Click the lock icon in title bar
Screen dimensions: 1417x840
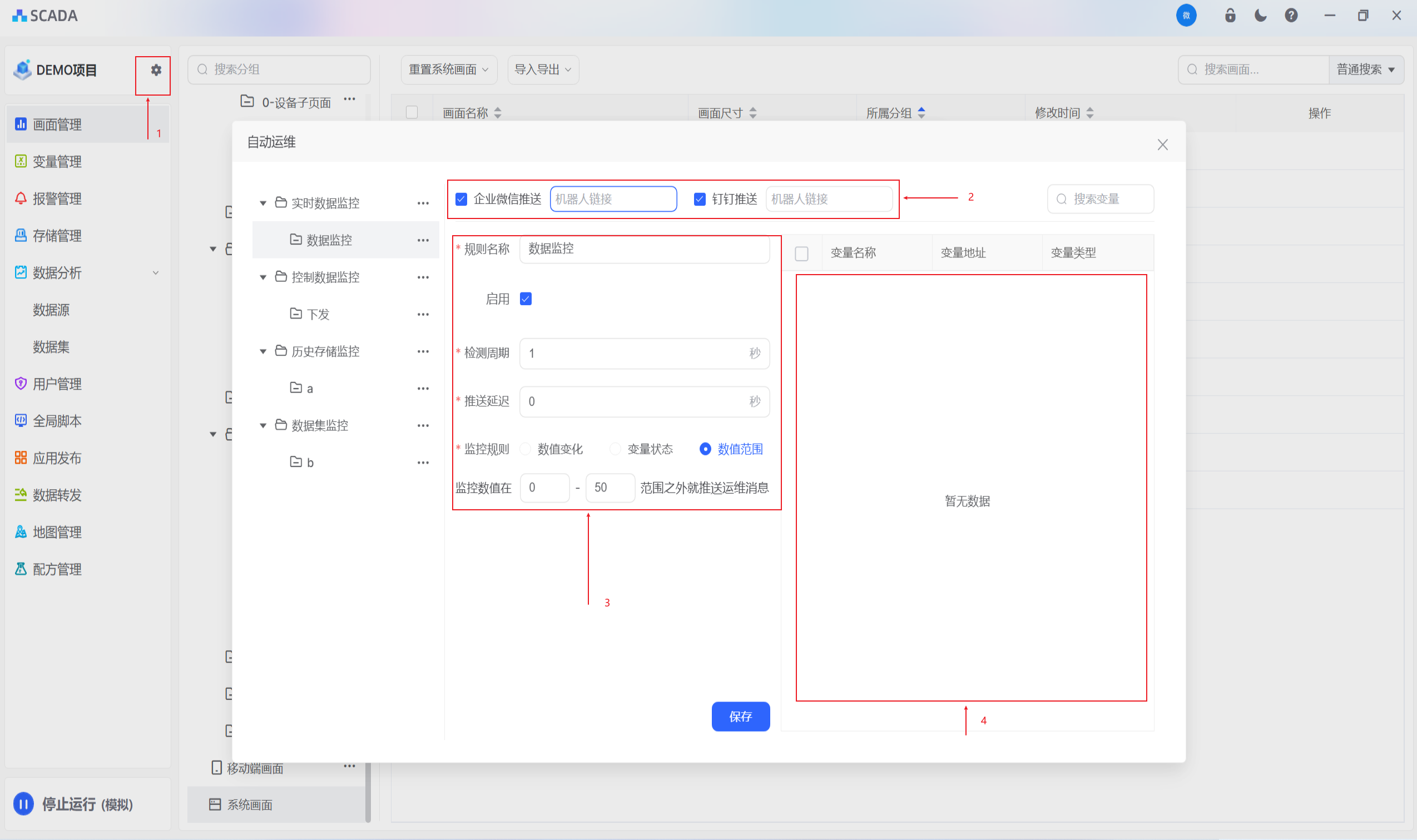[x=1230, y=15]
